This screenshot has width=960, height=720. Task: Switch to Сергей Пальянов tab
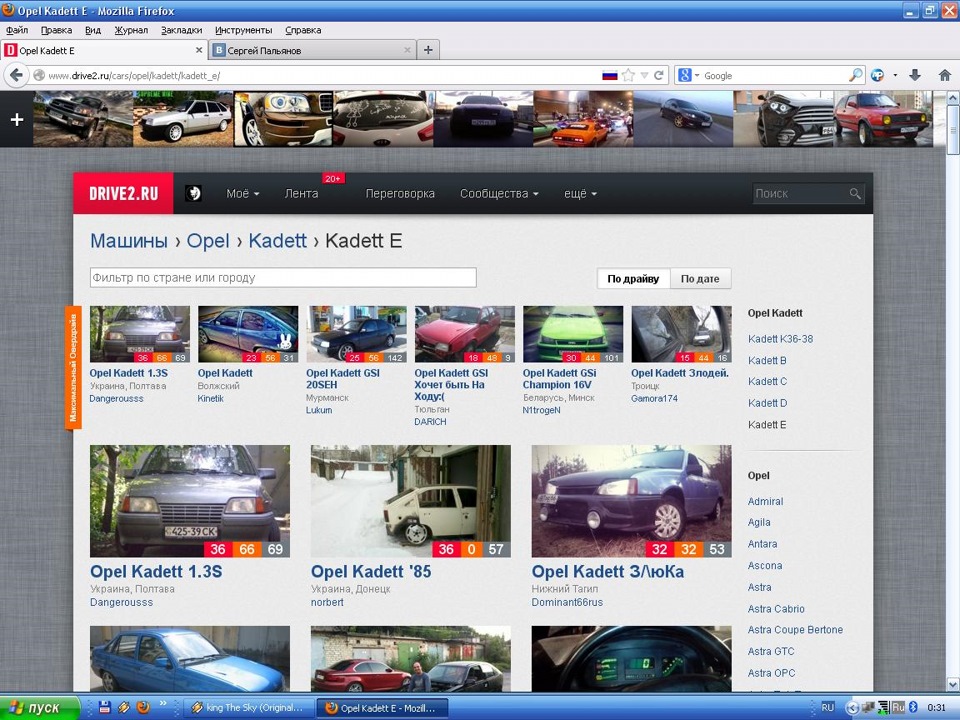(312, 50)
